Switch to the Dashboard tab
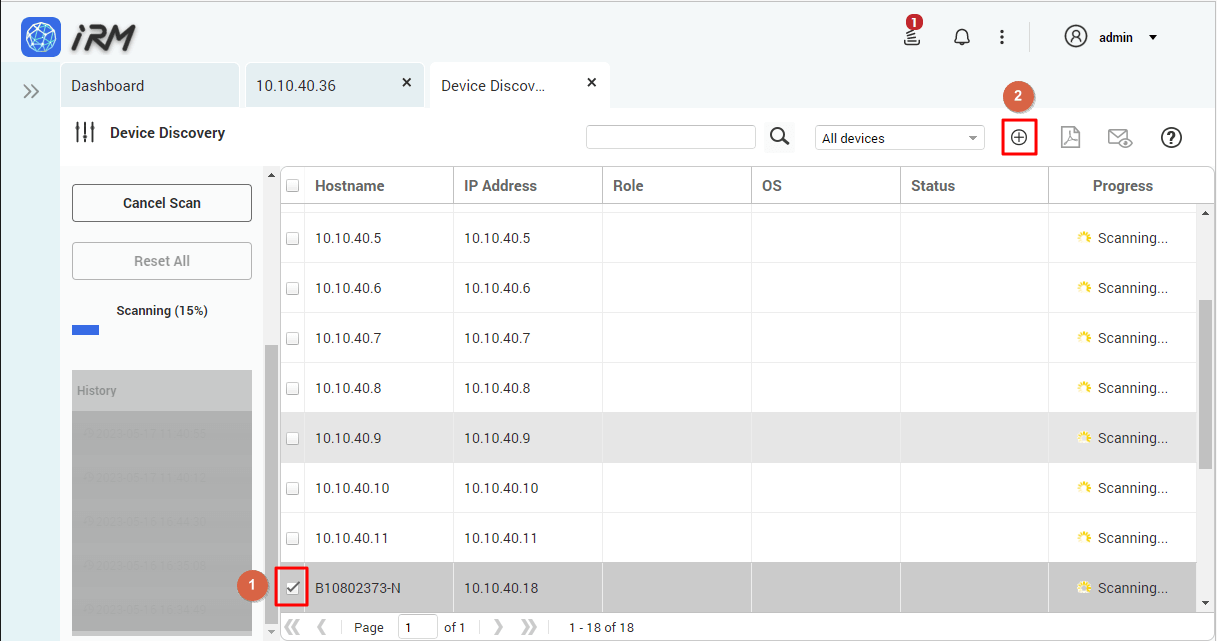Viewport: 1217px width, 641px height. click(149, 85)
